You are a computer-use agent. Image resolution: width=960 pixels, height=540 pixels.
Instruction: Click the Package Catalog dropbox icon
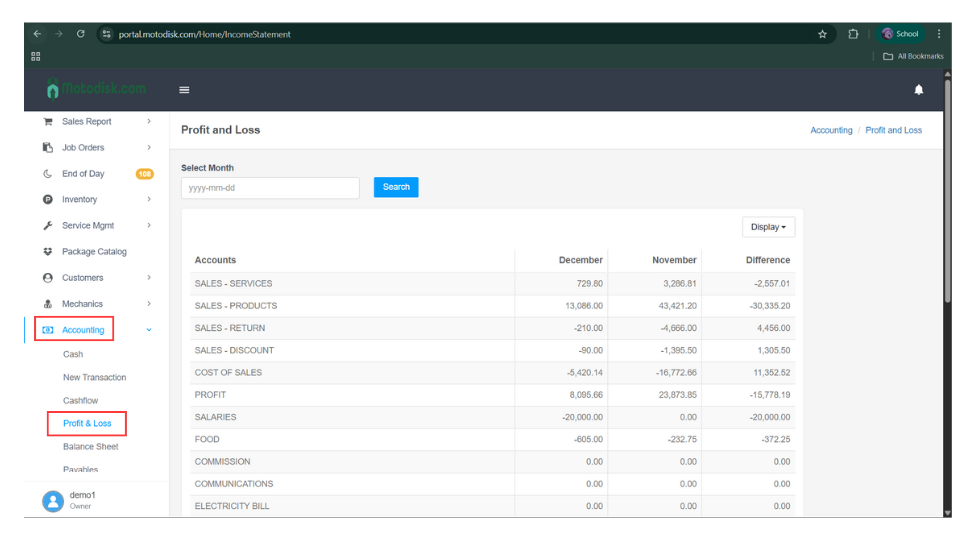47,252
